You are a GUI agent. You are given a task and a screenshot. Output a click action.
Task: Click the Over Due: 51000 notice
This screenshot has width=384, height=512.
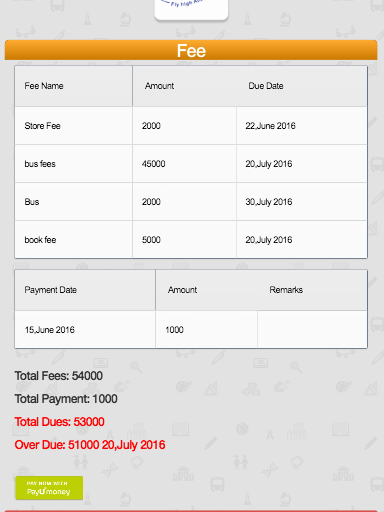click(x=90, y=445)
